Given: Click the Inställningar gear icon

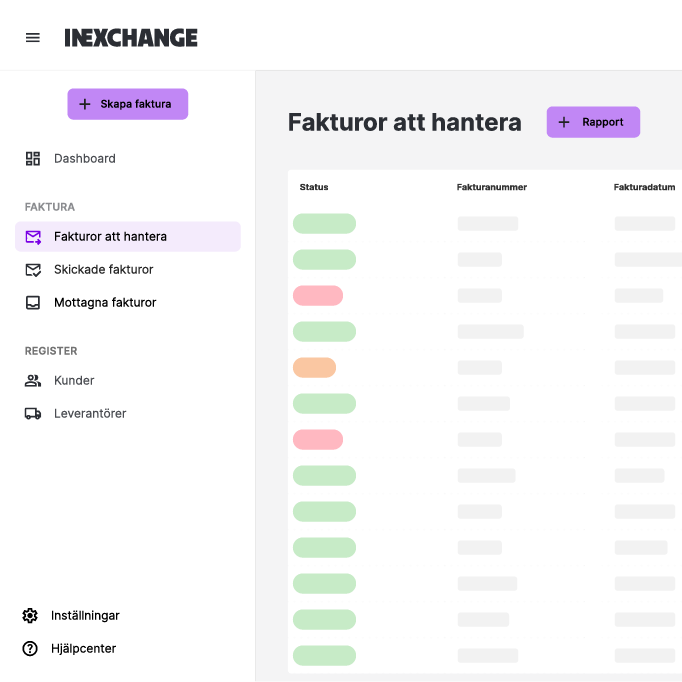Looking at the screenshot, I should (x=30, y=615).
